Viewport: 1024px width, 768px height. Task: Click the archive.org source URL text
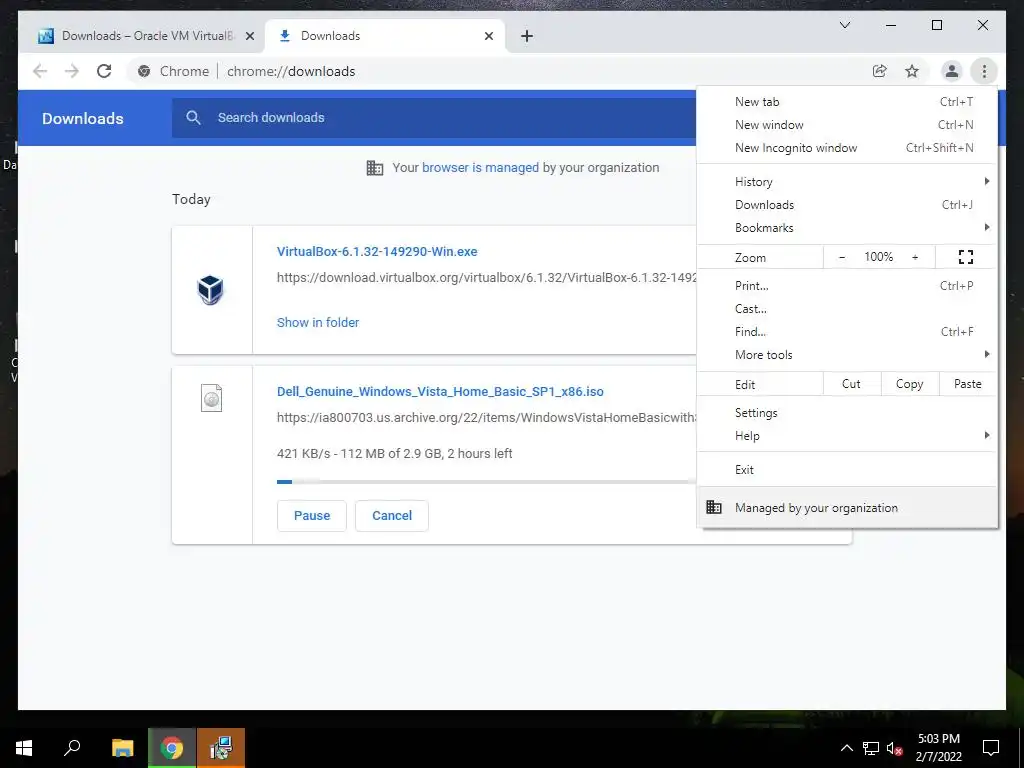(x=487, y=418)
